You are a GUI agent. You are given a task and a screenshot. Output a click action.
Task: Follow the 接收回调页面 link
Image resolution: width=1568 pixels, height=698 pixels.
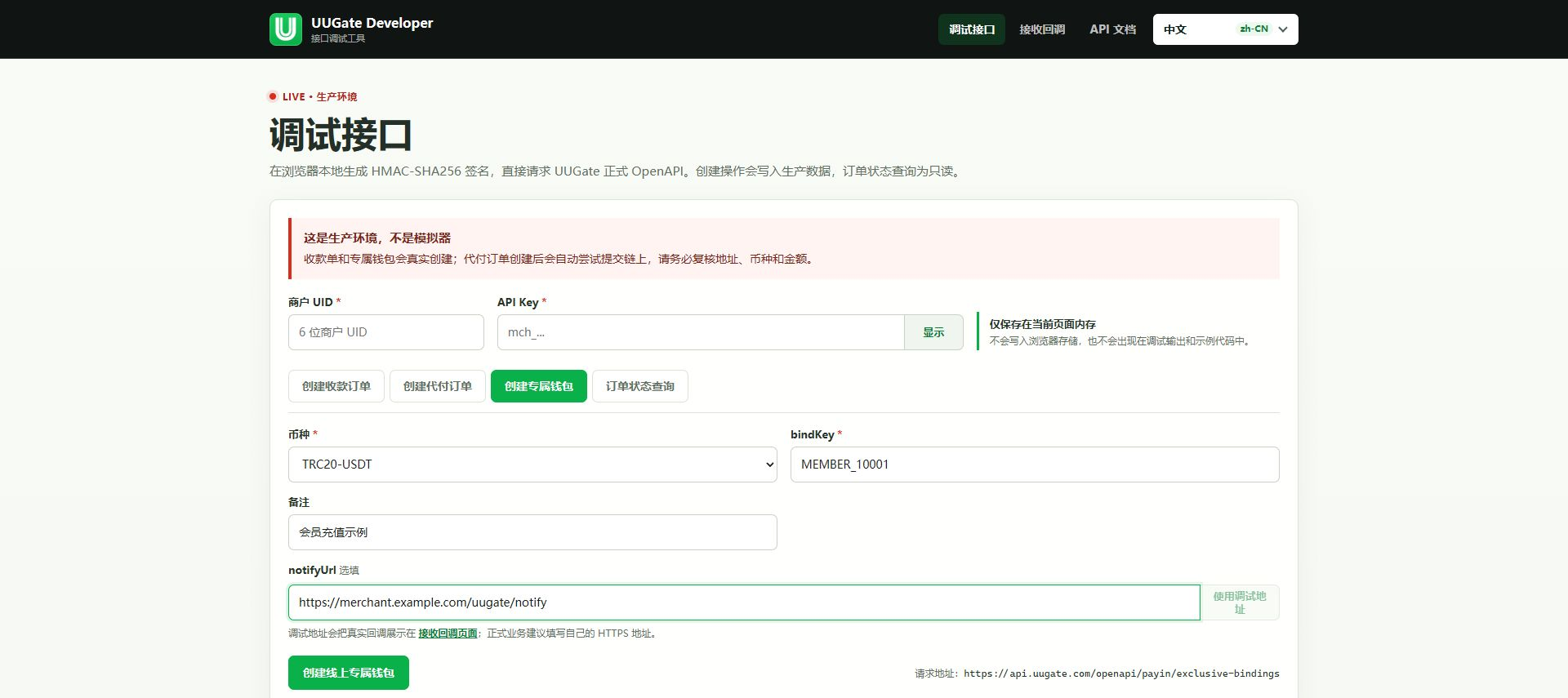448,634
